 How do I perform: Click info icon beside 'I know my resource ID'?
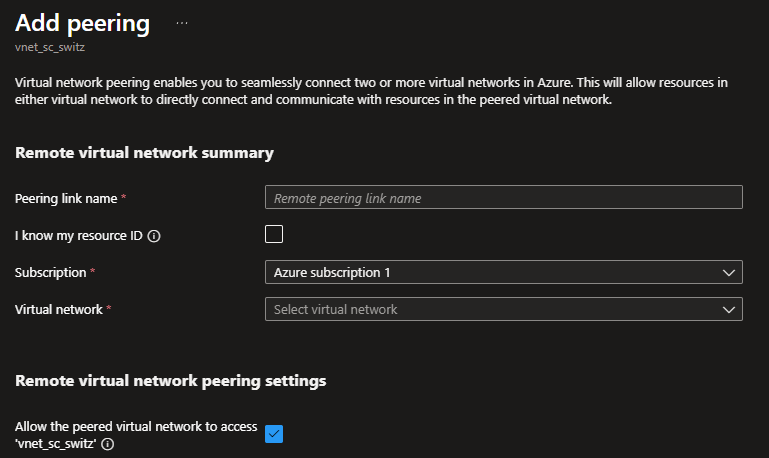tap(155, 236)
